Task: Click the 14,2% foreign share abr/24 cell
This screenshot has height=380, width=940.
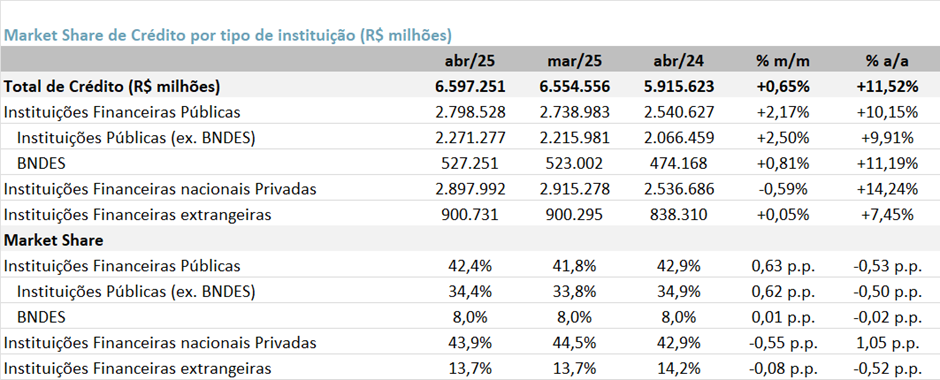Action: [x=677, y=369]
